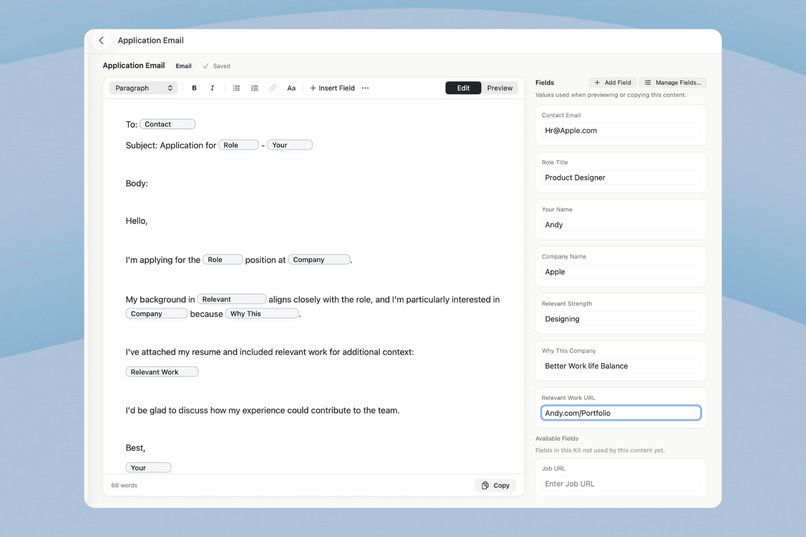Click the 'Saved' status indicator
Image resolution: width=806 pixels, height=537 pixels.
coord(216,66)
